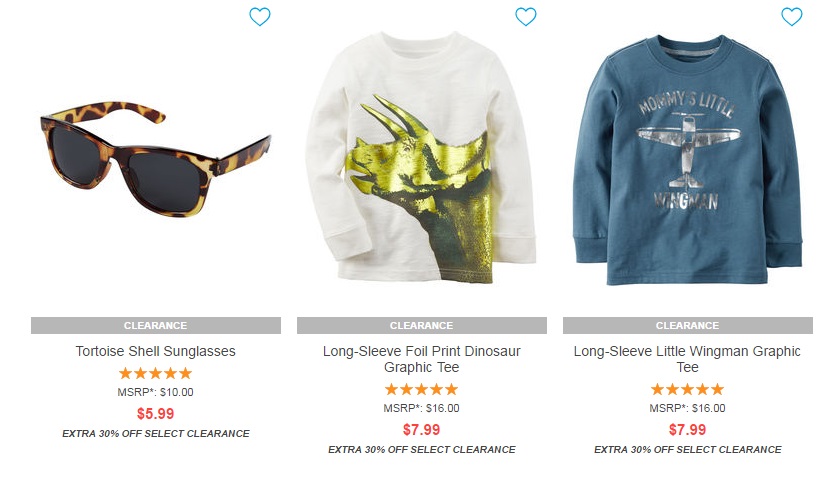Viewport: 832px width, 477px height.
Task: Click the Clearance banner under the dinosaur tee
Action: (421, 326)
